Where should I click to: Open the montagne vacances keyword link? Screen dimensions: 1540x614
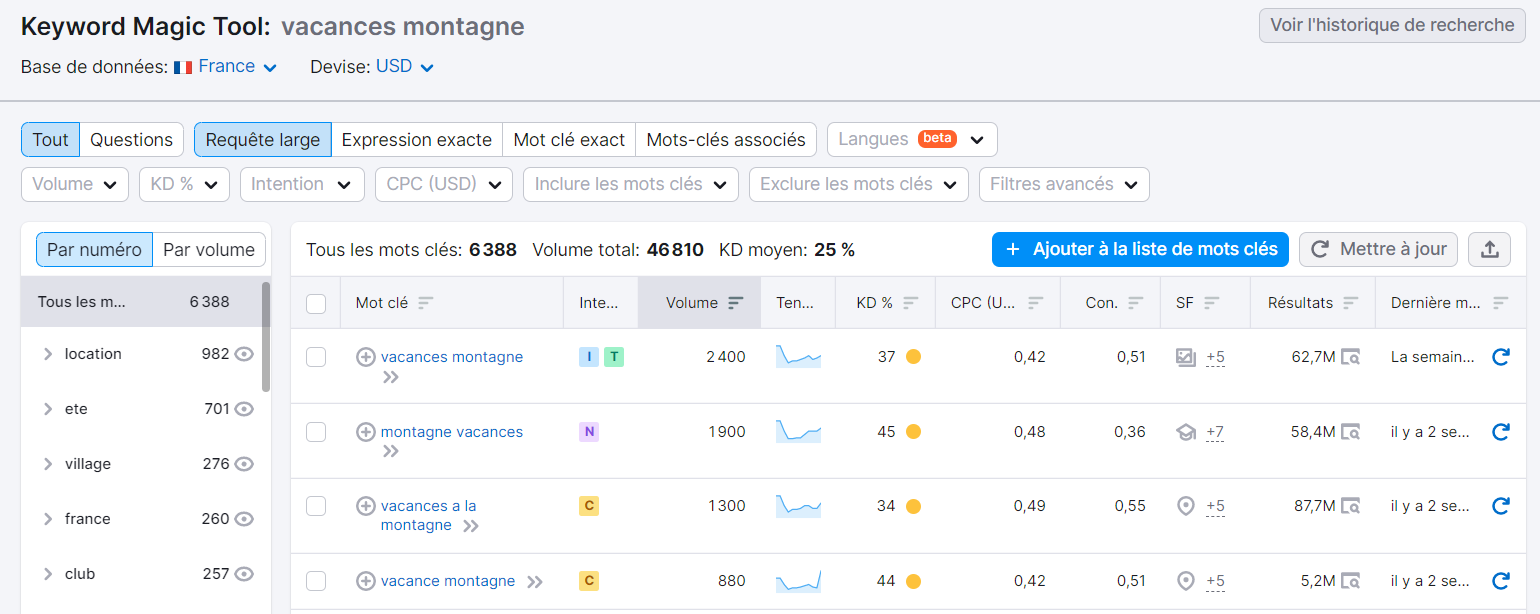click(452, 432)
